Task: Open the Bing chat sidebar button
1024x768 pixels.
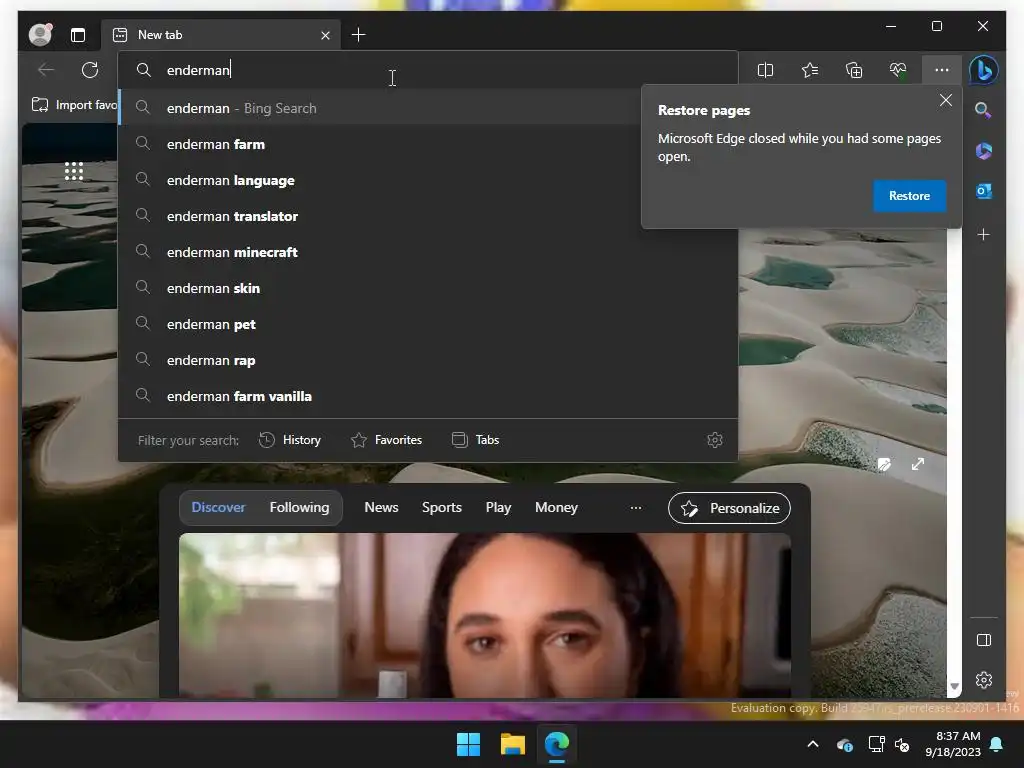Action: pyautogui.click(x=983, y=70)
